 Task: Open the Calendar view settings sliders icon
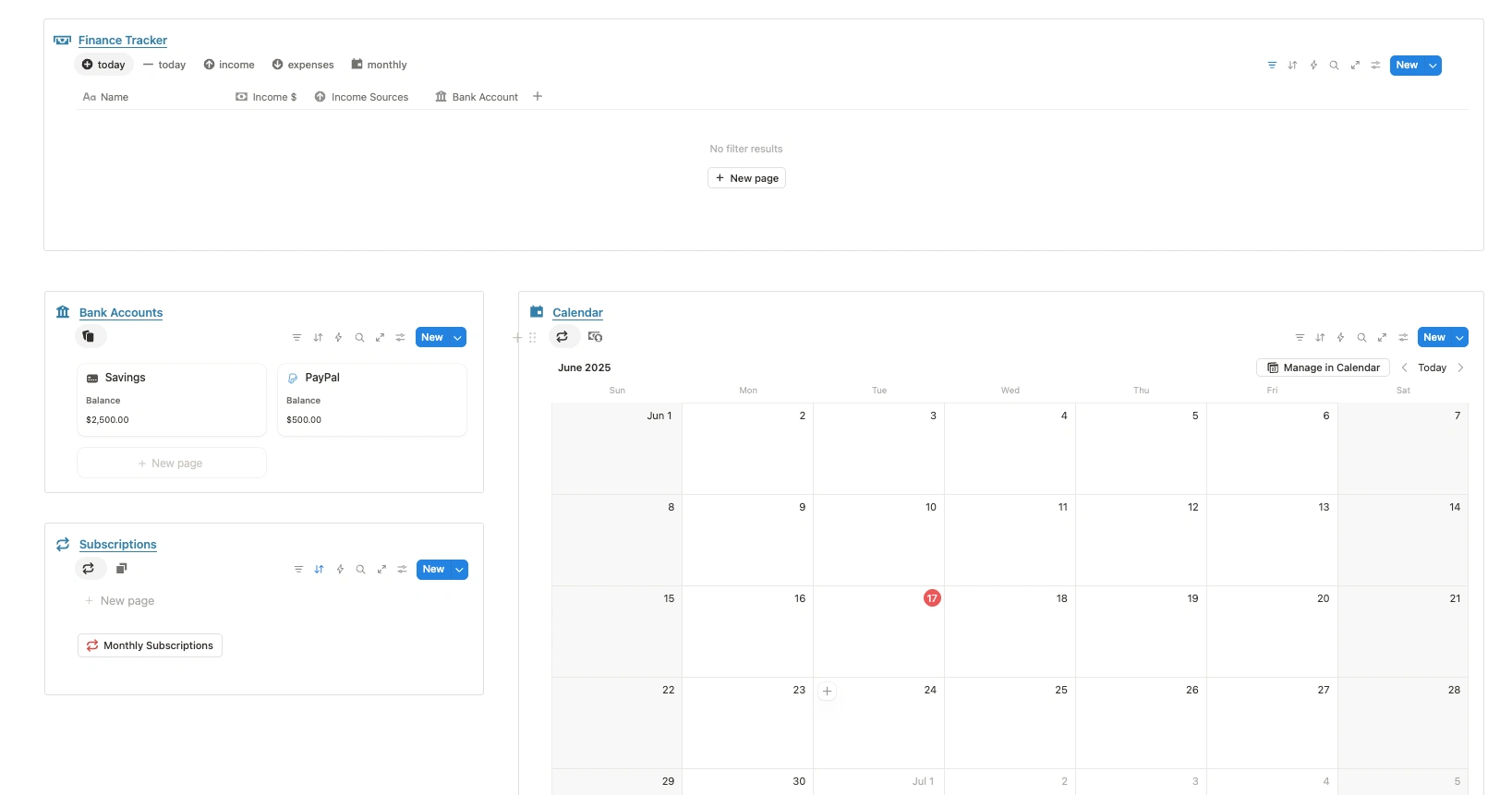point(1403,338)
